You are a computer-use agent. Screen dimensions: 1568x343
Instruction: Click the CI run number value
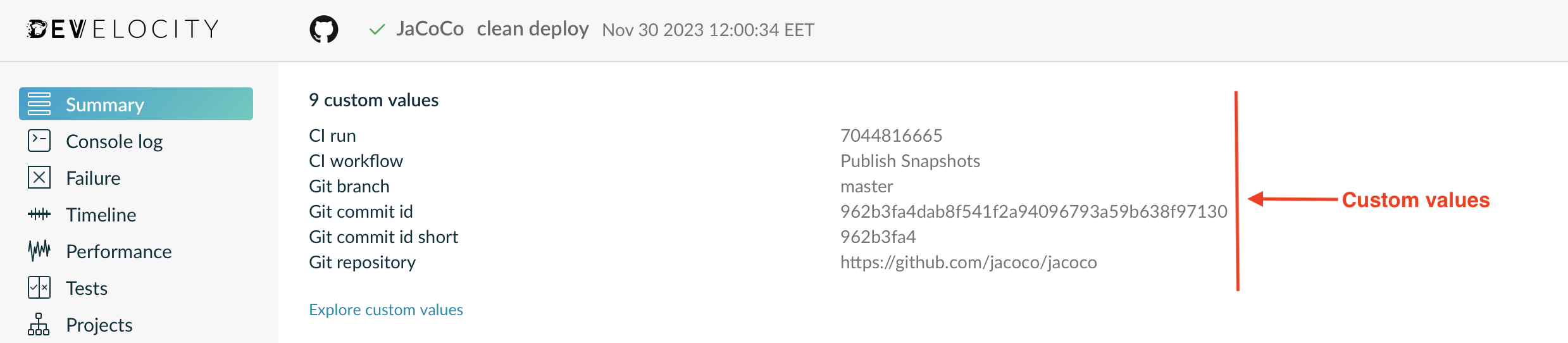click(x=891, y=135)
